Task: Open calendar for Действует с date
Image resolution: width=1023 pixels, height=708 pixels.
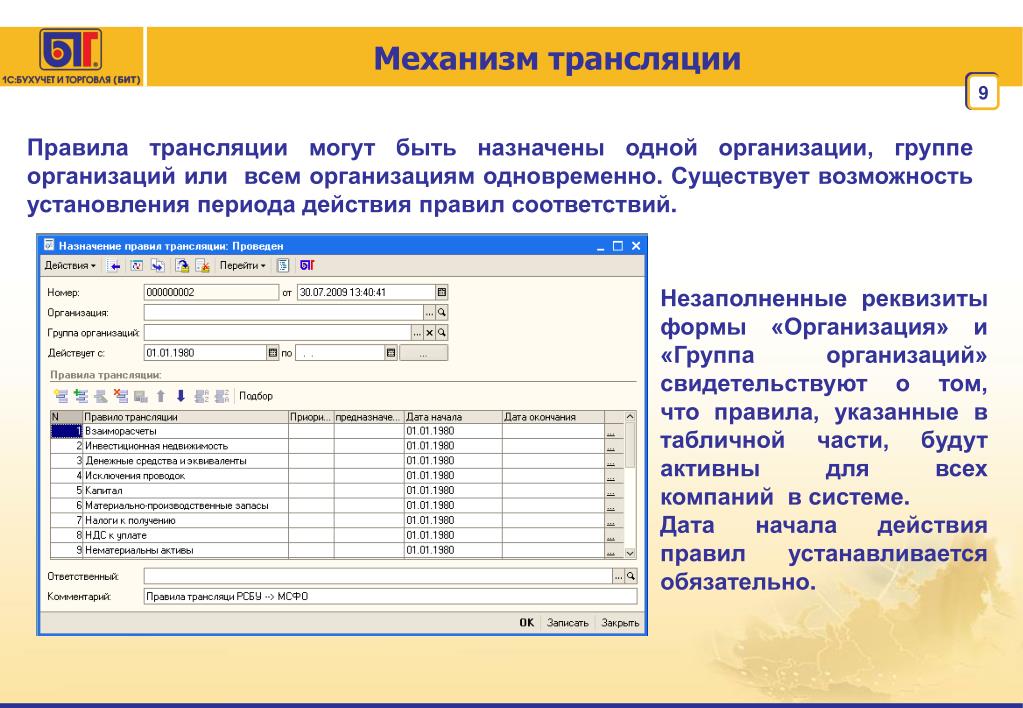Action: pos(273,353)
